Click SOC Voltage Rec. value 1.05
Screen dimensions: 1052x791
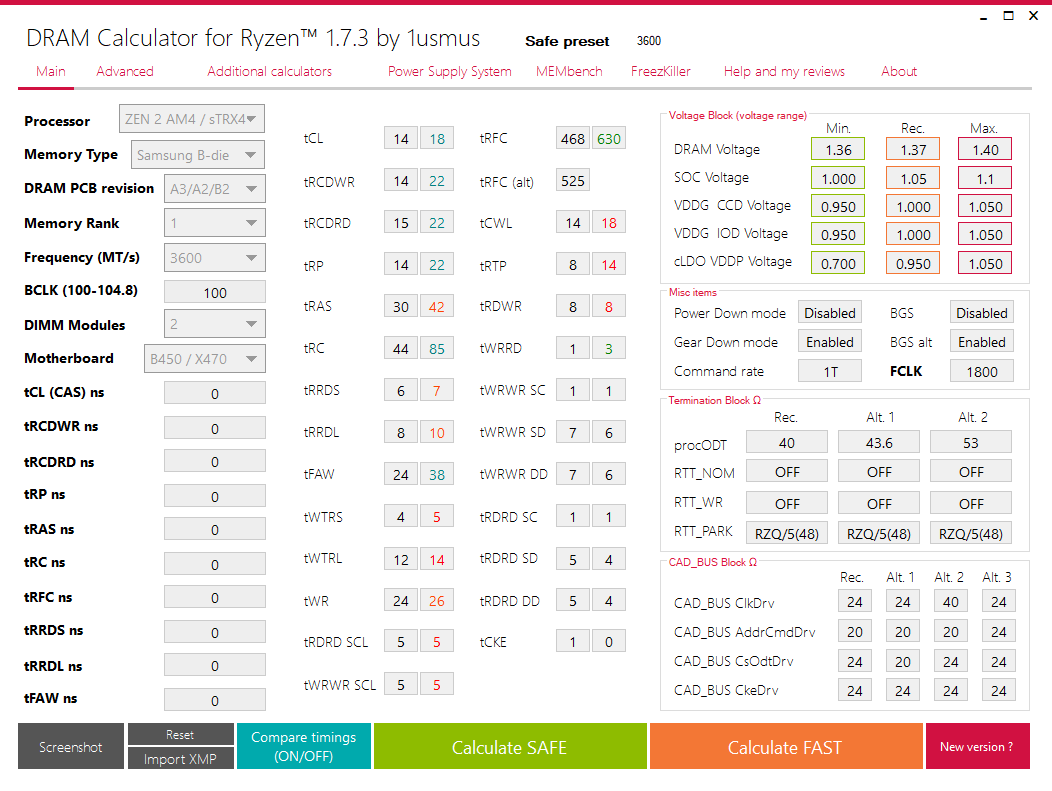coord(913,178)
